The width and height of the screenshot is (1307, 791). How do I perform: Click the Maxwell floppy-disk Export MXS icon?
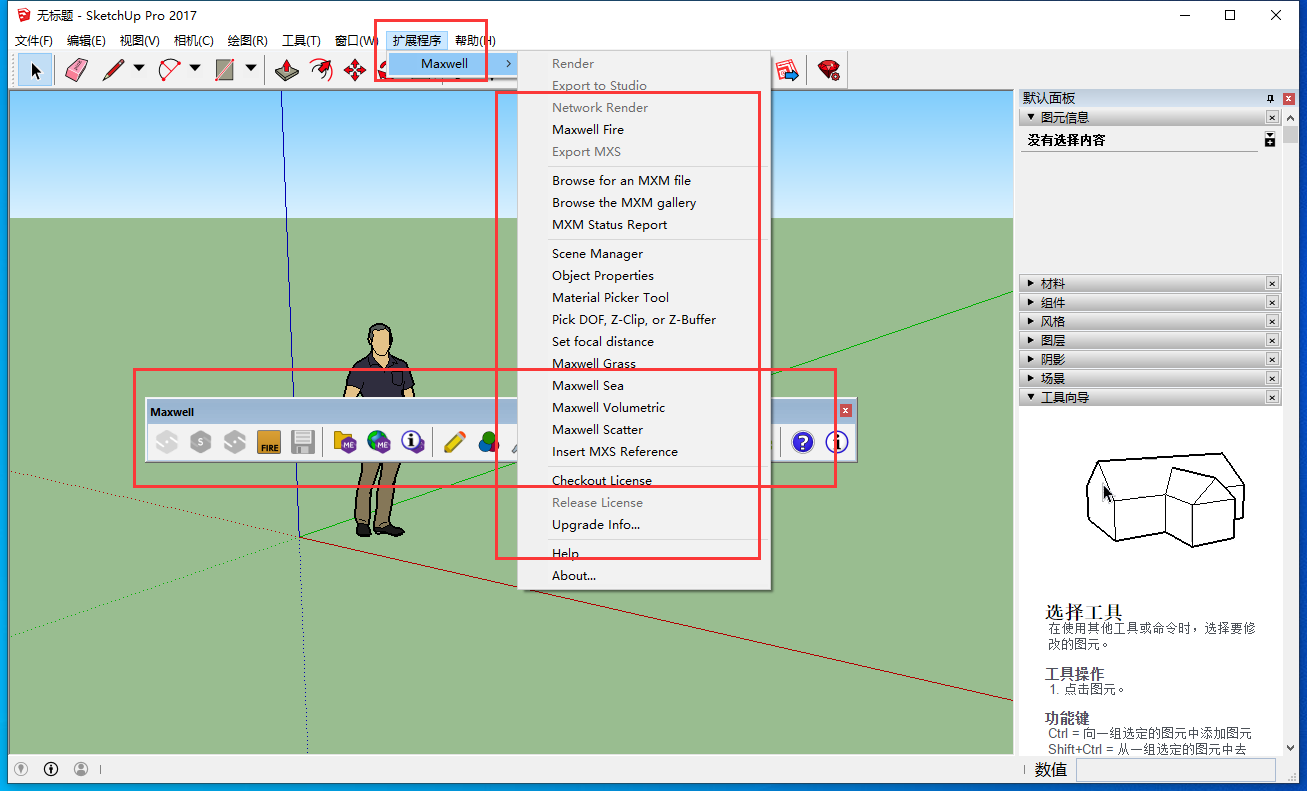point(303,441)
